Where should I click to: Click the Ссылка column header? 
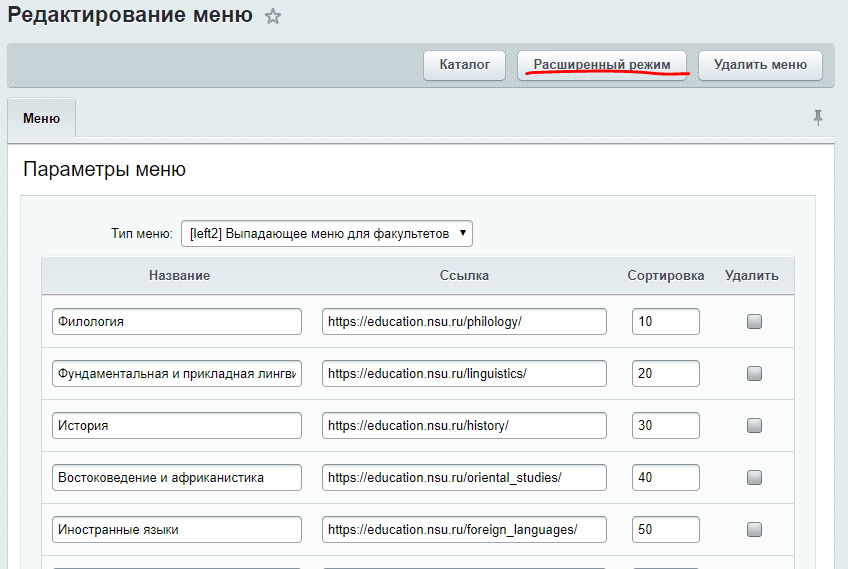click(464, 275)
